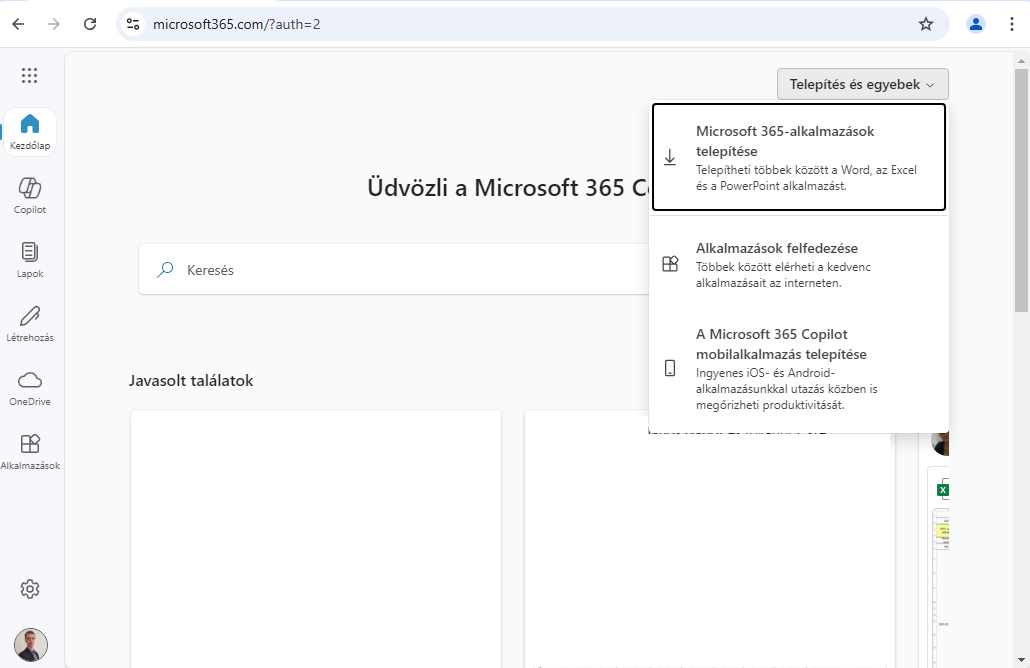Open Copilot from the sidebar

[30, 196]
